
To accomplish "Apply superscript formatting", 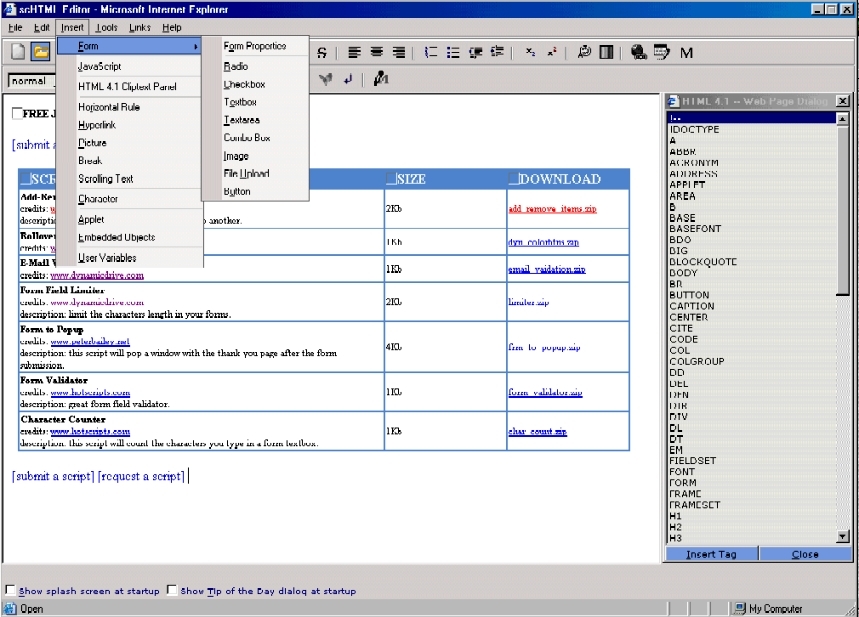I will pyautogui.click(x=552, y=53).
